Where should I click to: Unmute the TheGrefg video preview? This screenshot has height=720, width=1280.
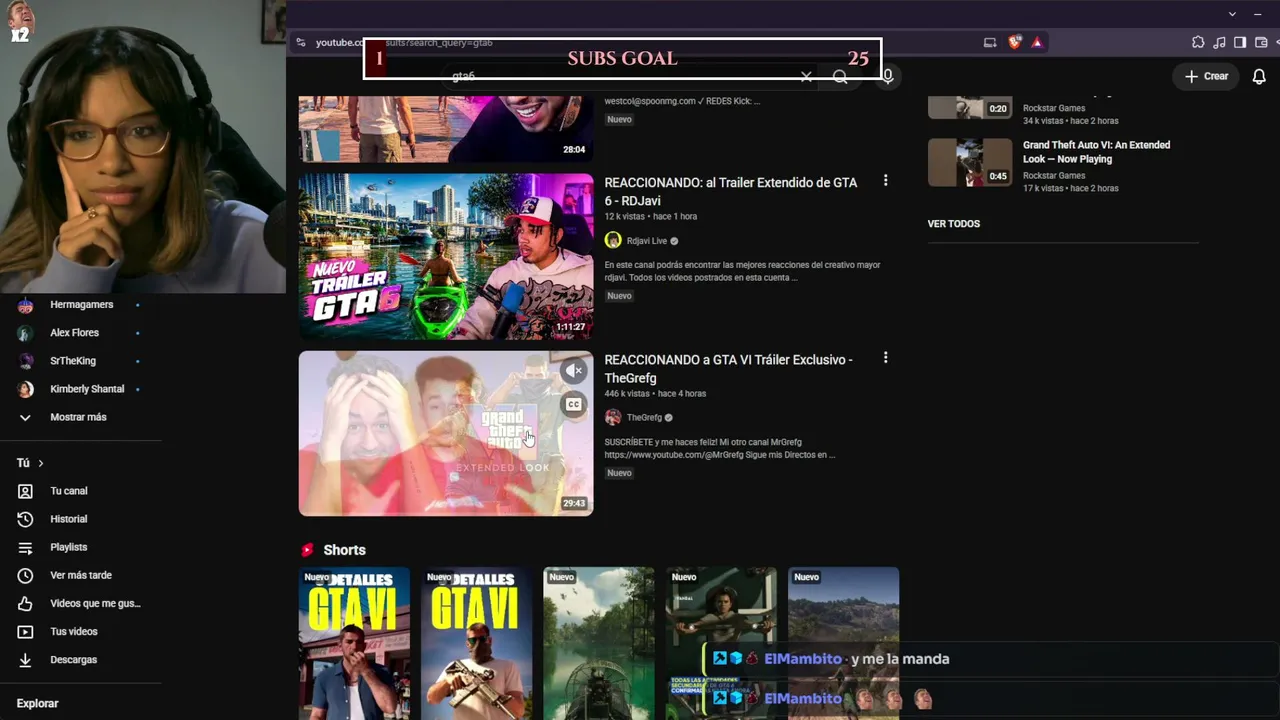[x=573, y=371]
